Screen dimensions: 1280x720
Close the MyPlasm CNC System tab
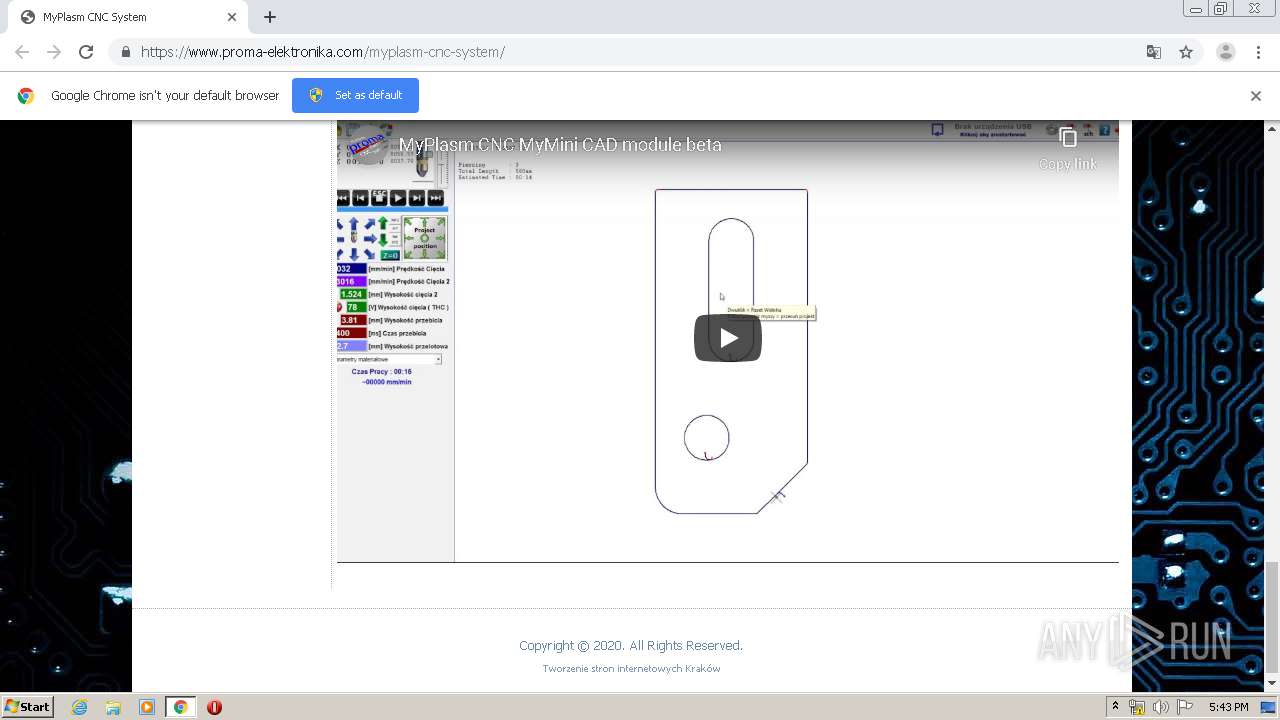tap(232, 17)
